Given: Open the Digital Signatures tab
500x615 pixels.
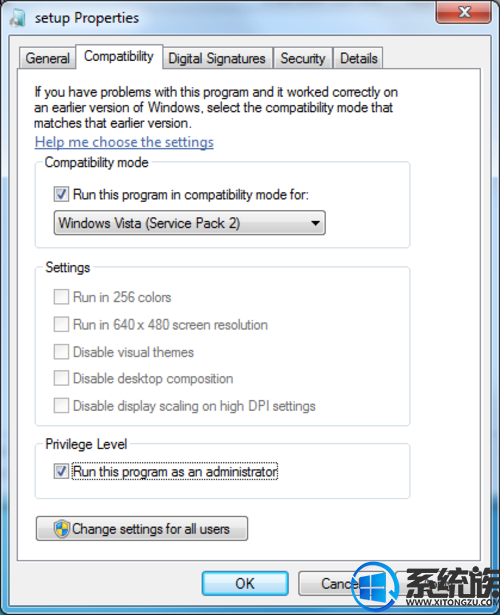Looking at the screenshot, I should 217,58.
